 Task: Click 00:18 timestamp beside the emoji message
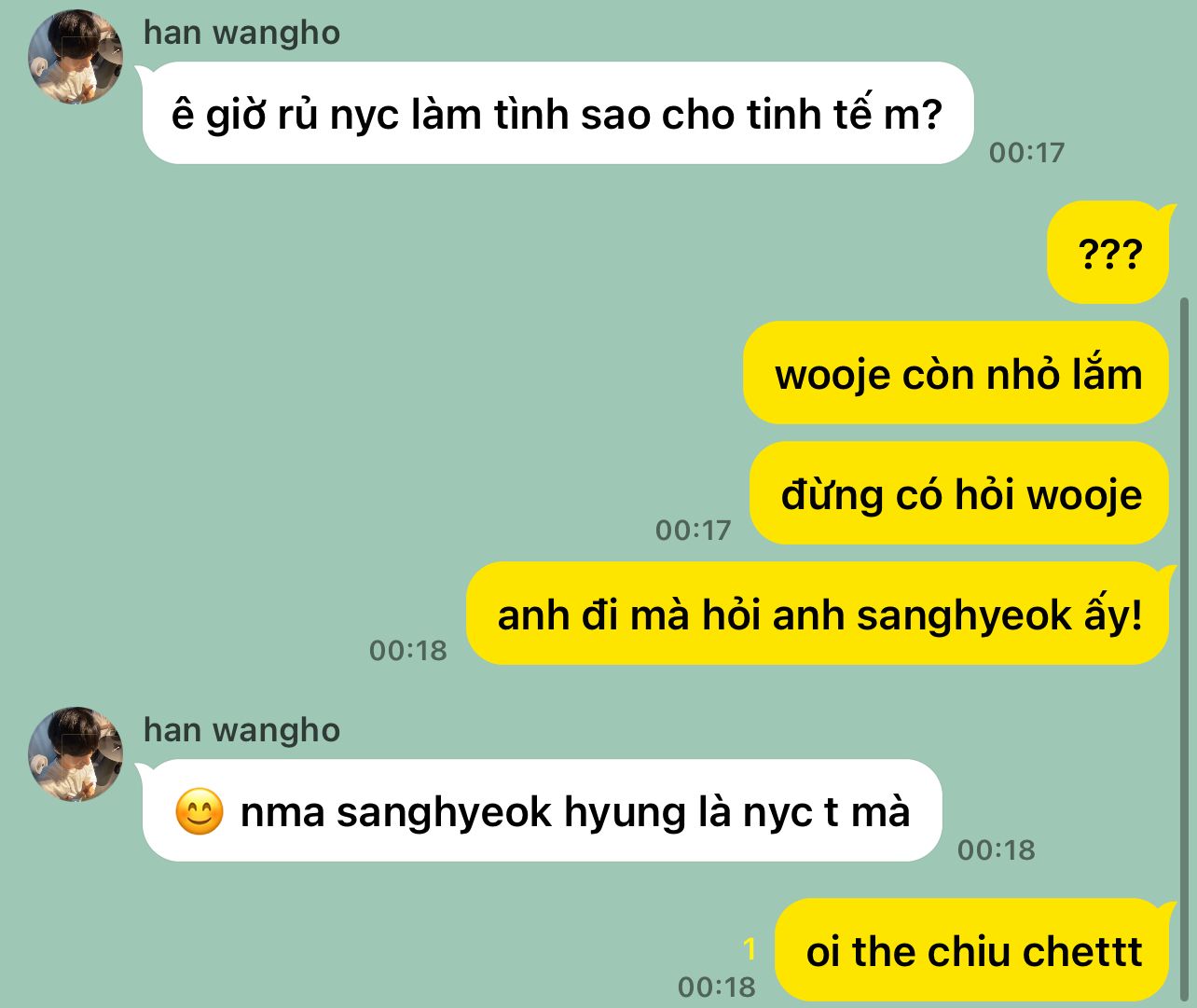(x=997, y=849)
